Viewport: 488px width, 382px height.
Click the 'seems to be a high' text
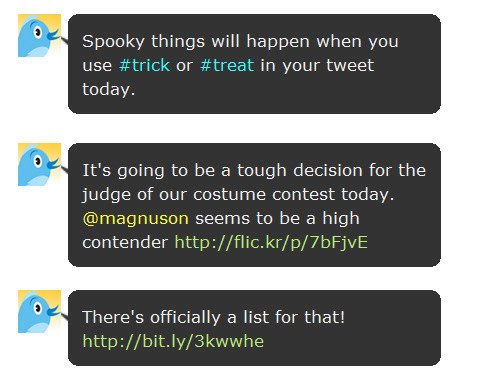pyautogui.click(x=277, y=219)
